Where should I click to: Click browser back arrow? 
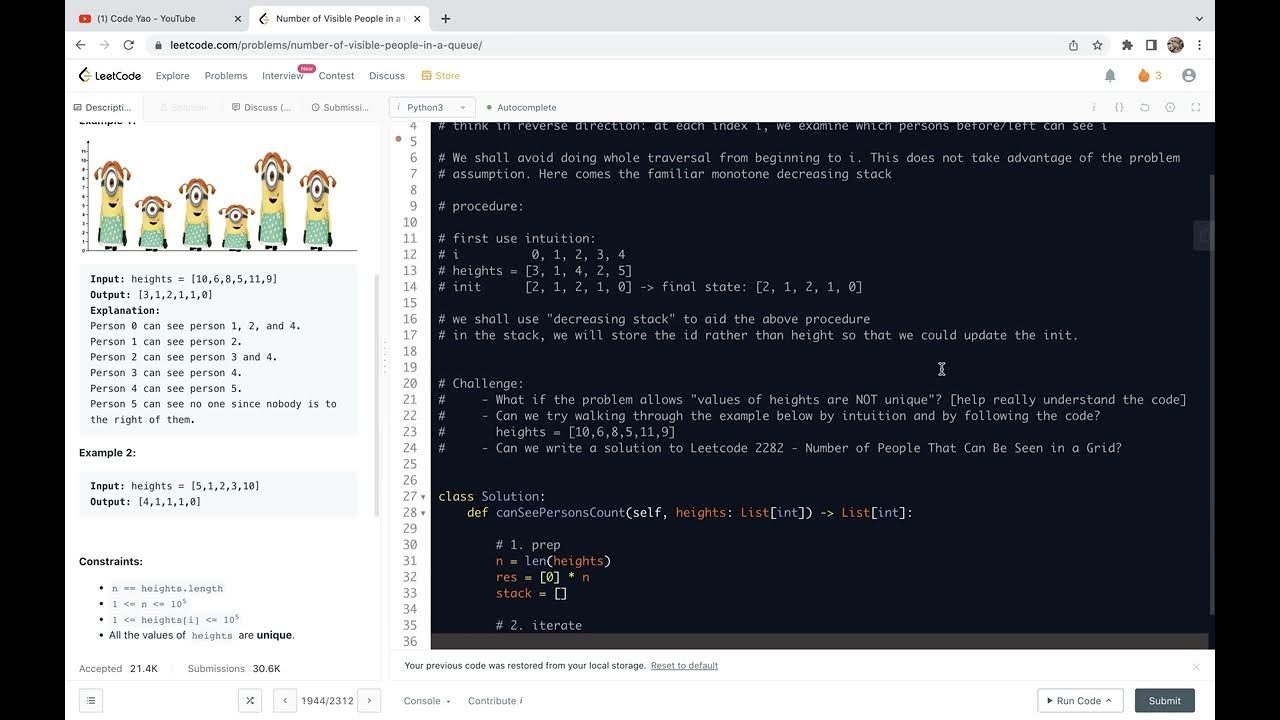(x=81, y=45)
